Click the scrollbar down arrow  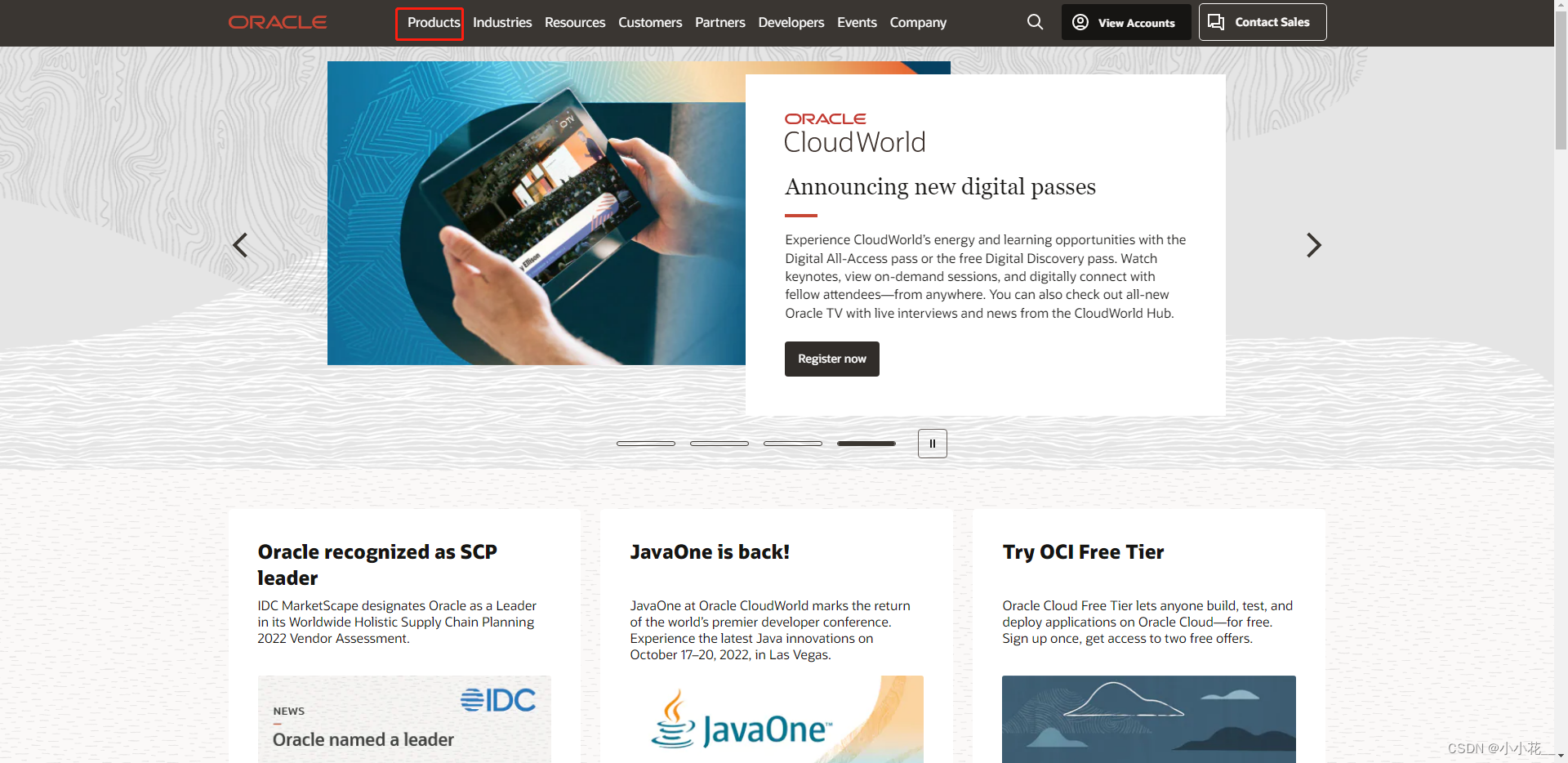click(x=1561, y=756)
